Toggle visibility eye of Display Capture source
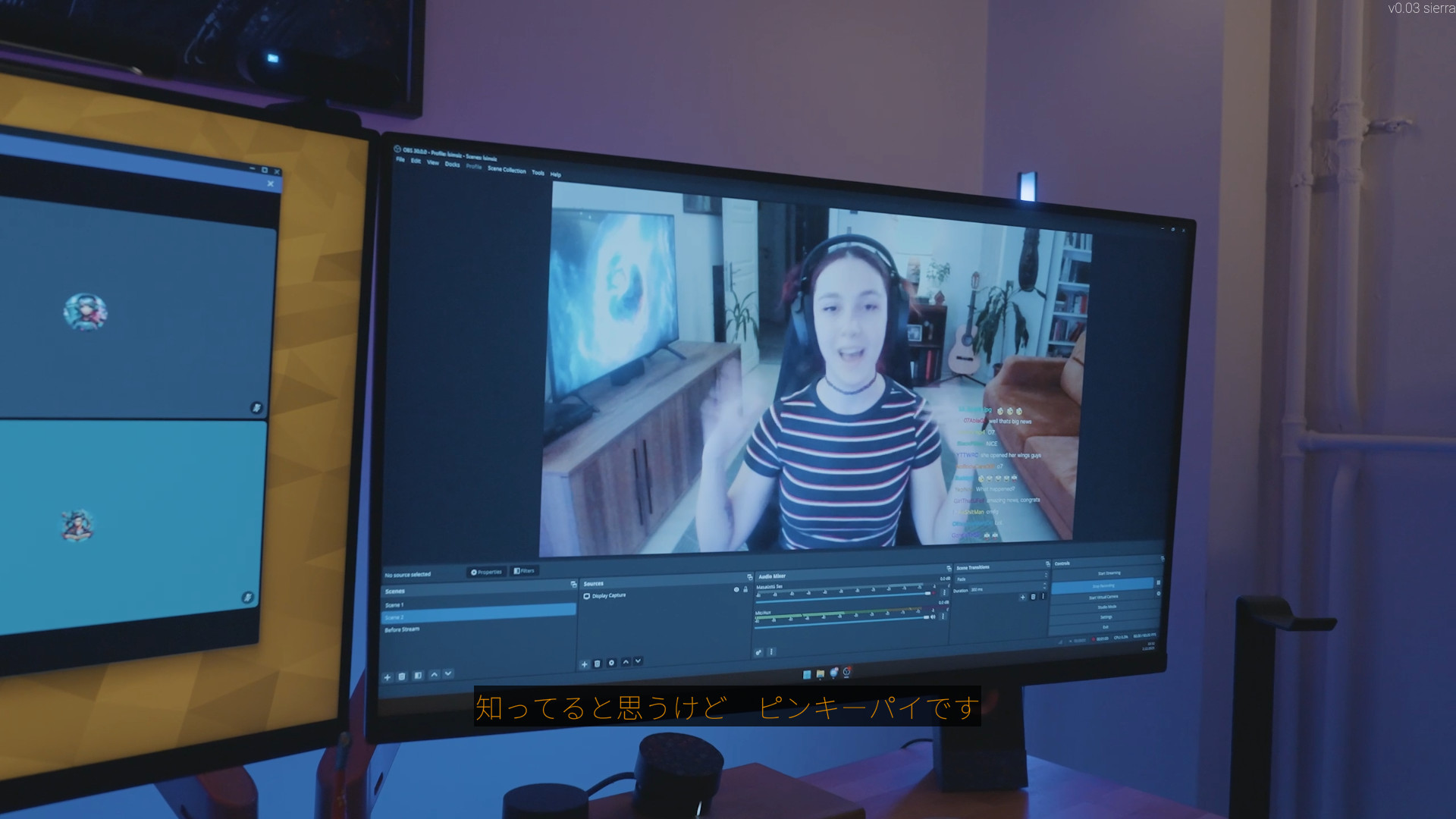Screen dimensions: 1456x819 coord(736,590)
